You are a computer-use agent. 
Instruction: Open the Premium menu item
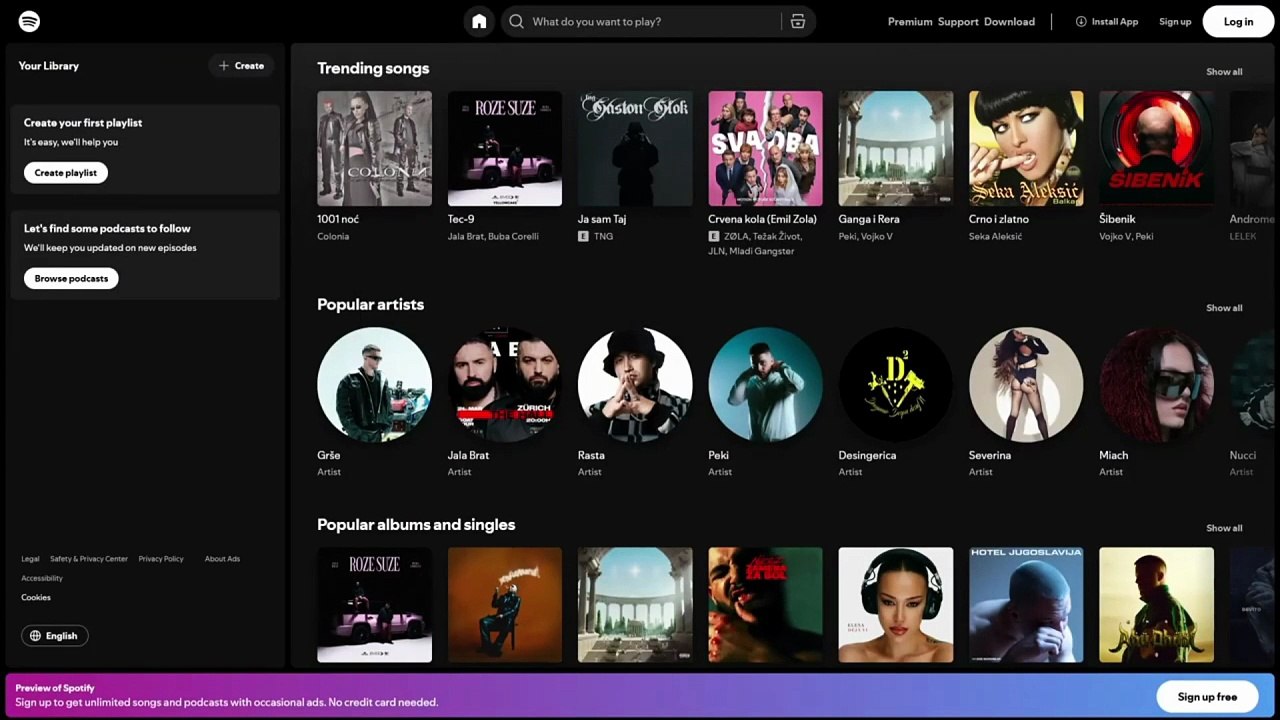[x=910, y=22]
